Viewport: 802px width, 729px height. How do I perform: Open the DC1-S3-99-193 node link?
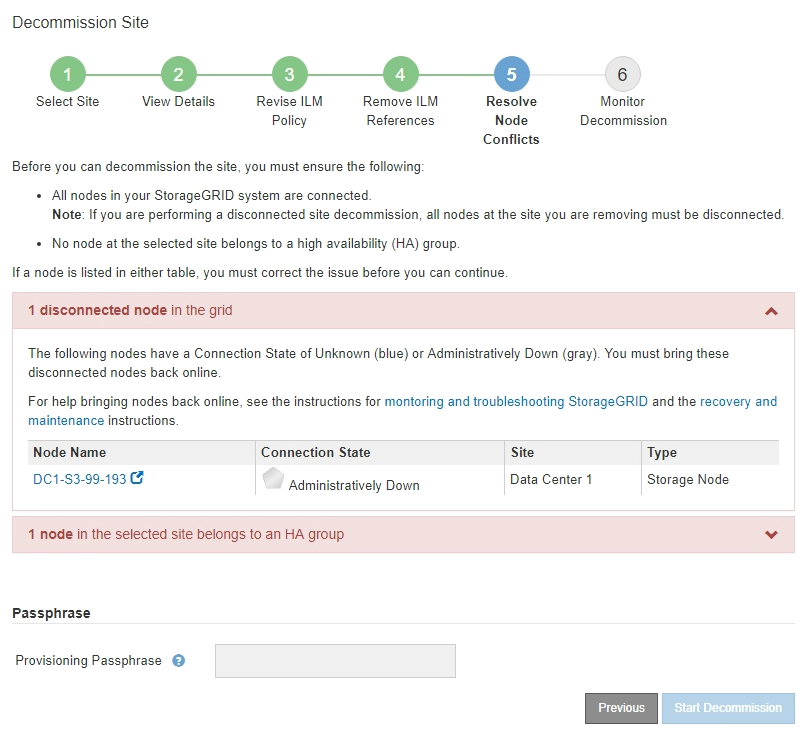[80, 479]
